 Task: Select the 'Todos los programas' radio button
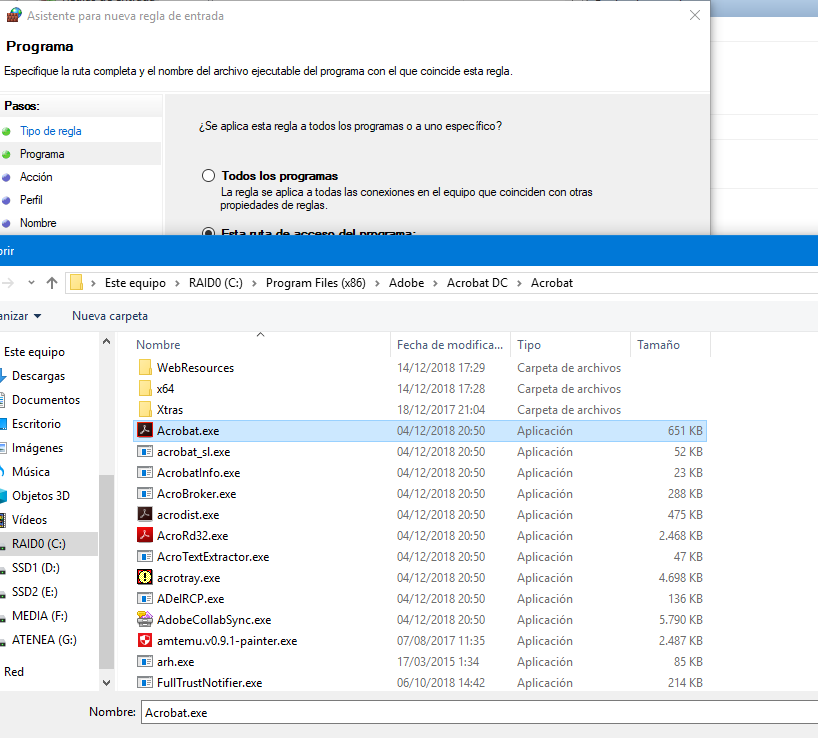point(208,176)
